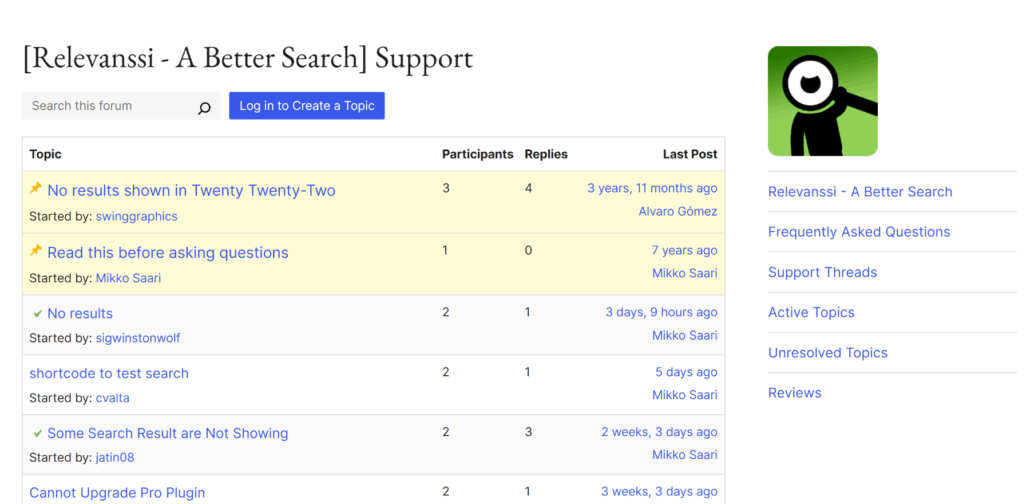This screenshot has width=1030, height=504.
Task: Click the Replies column header
Action: [546, 154]
